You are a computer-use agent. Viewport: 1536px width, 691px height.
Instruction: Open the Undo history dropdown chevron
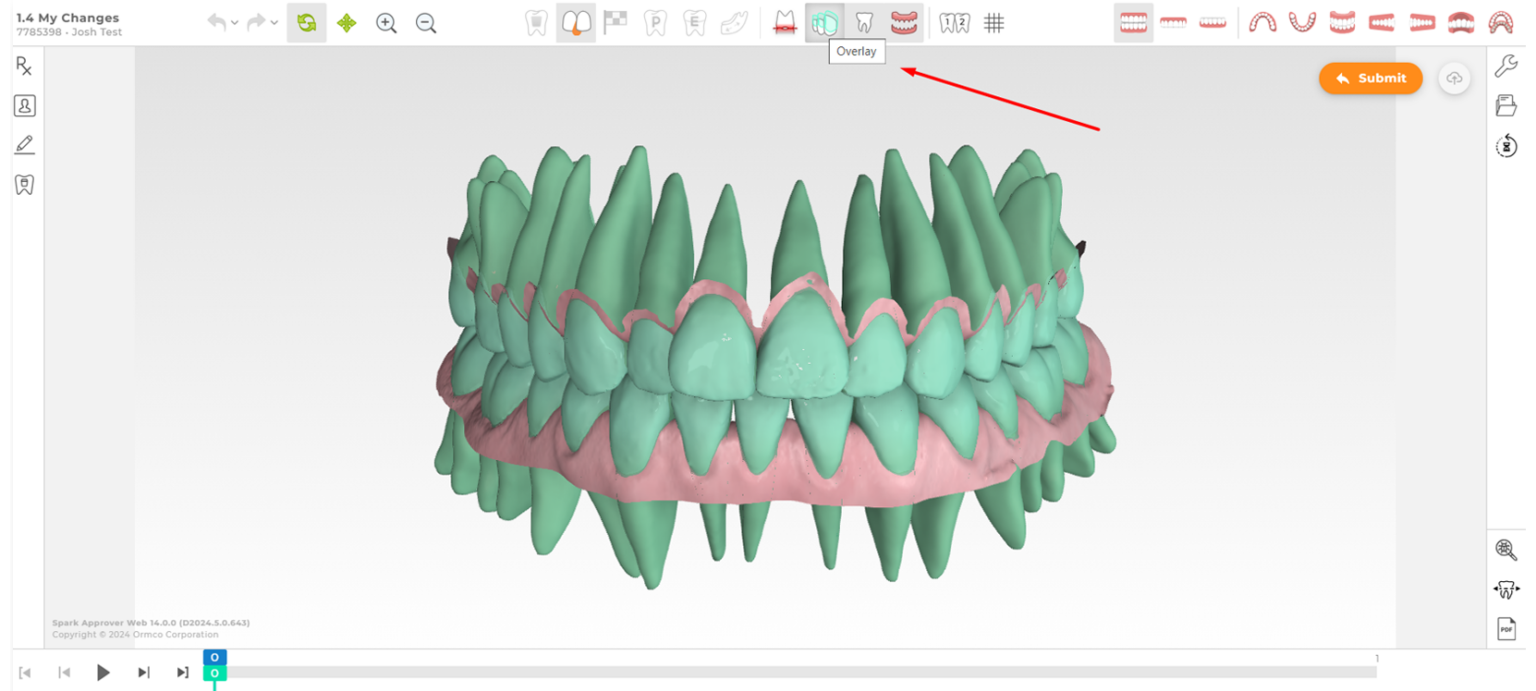[235, 23]
